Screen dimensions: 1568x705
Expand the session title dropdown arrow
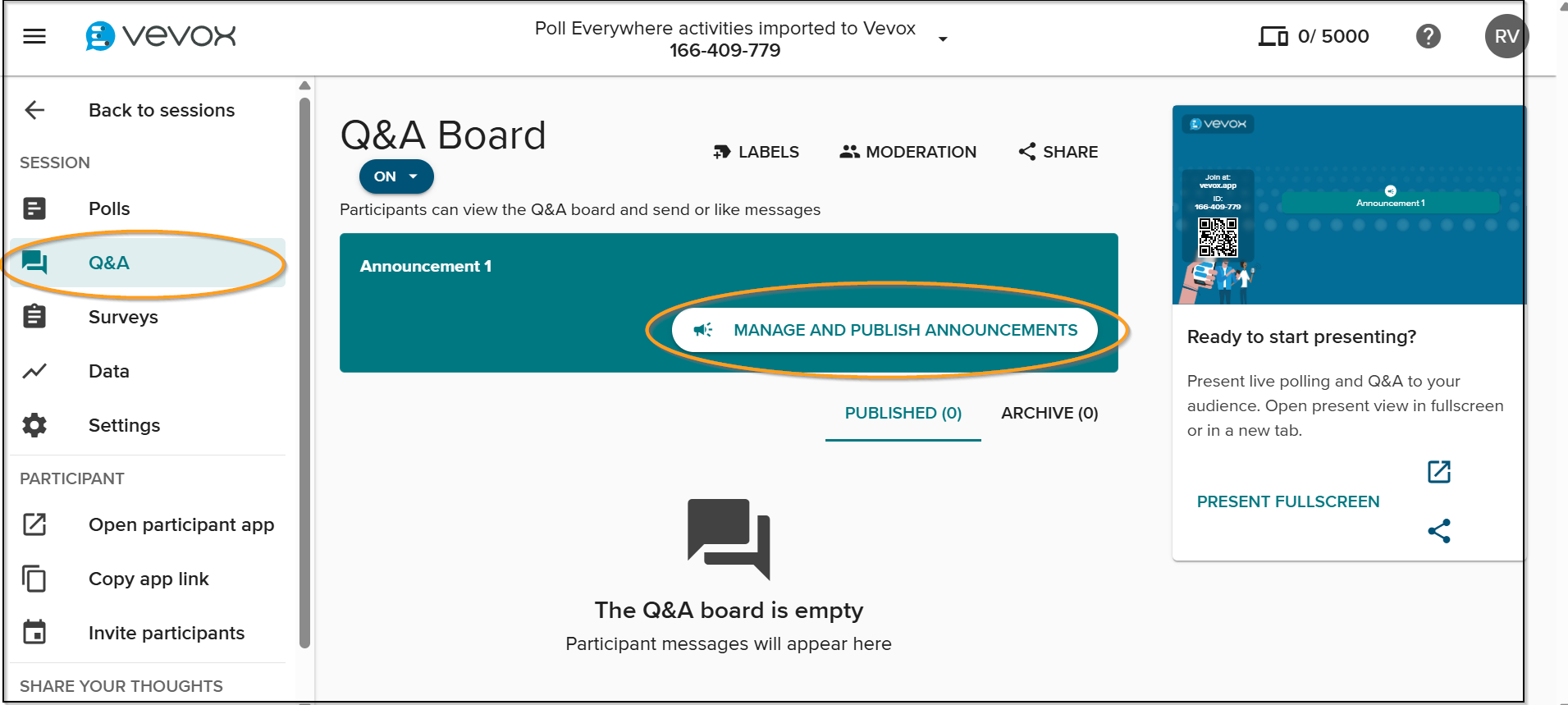tap(943, 39)
